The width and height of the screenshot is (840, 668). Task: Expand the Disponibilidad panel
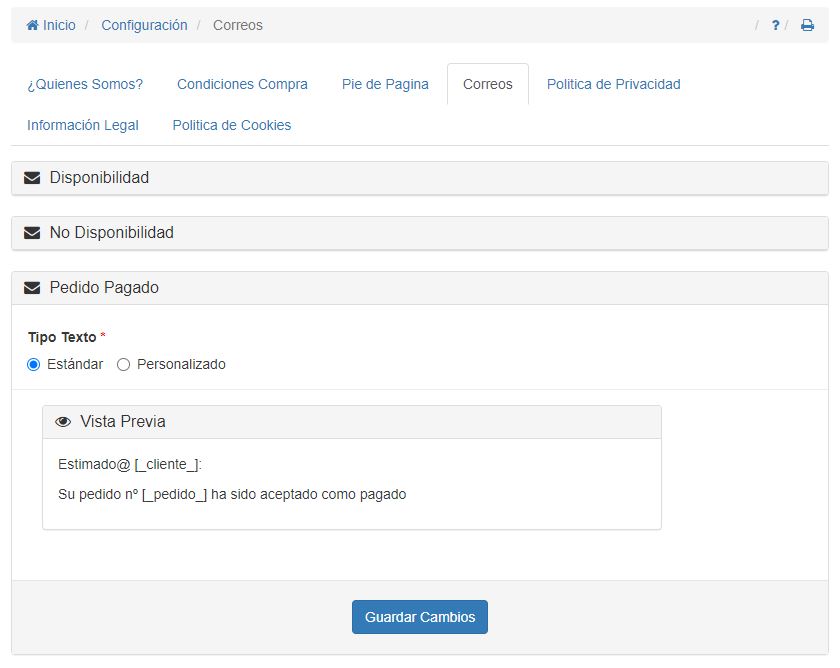99,178
